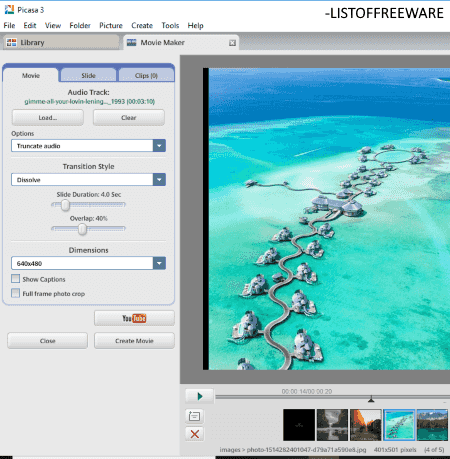Click the image filename in status bar
The height and width of the screenshot is (459, 450).
point(306,450)
